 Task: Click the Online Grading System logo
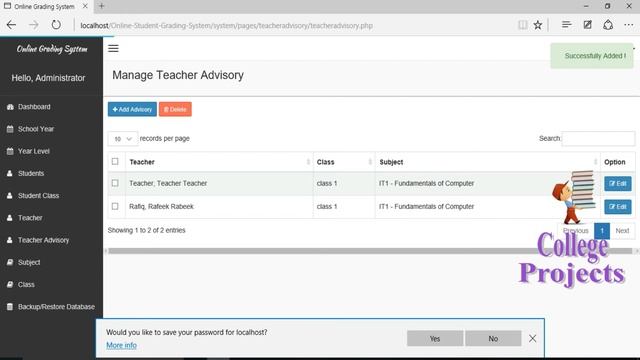[52, 49]
